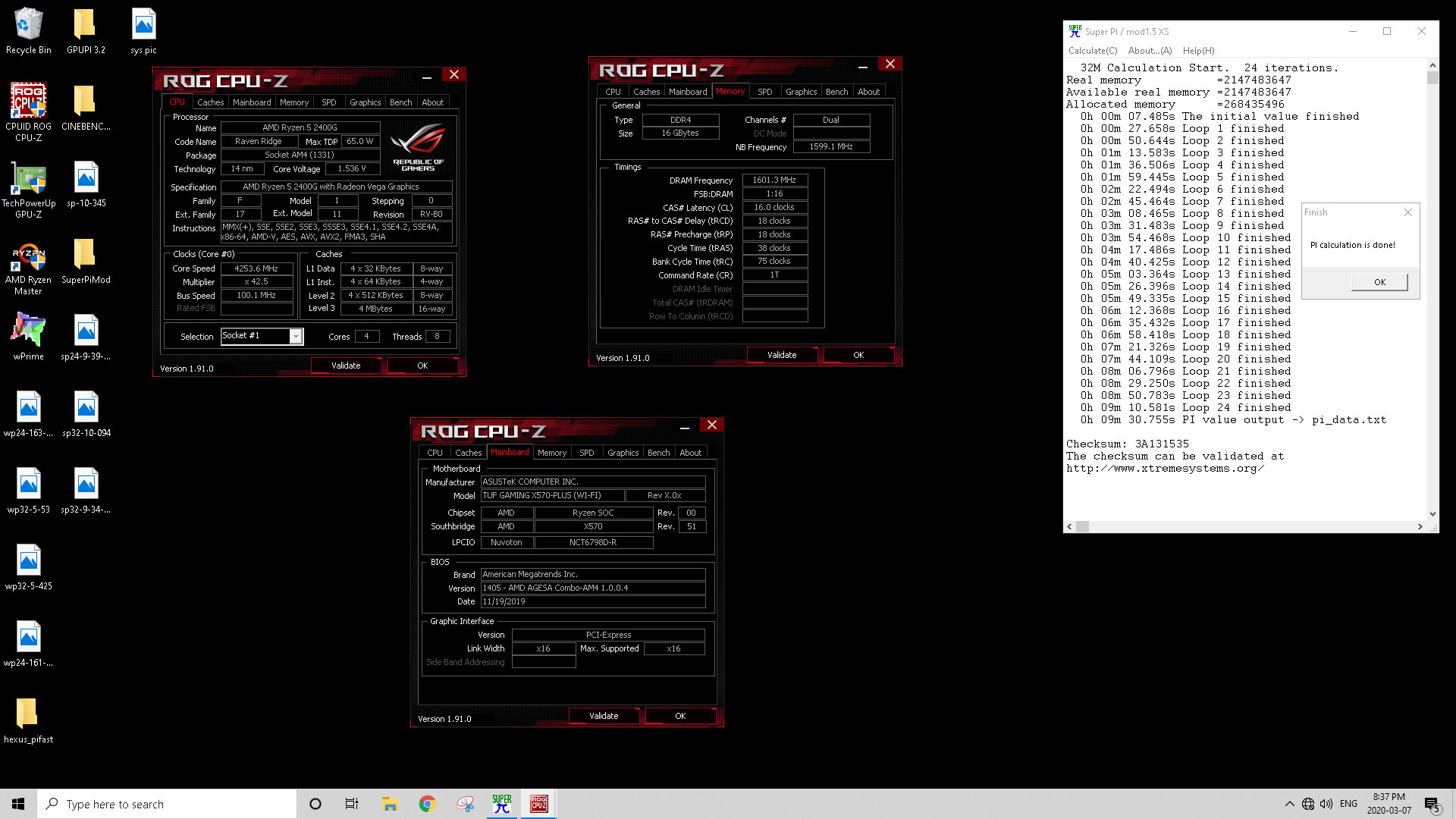Launch AMD Ryzen Master shortcut
The height and width of the screenshot is (819, 1456).
(x=28, y=267)
